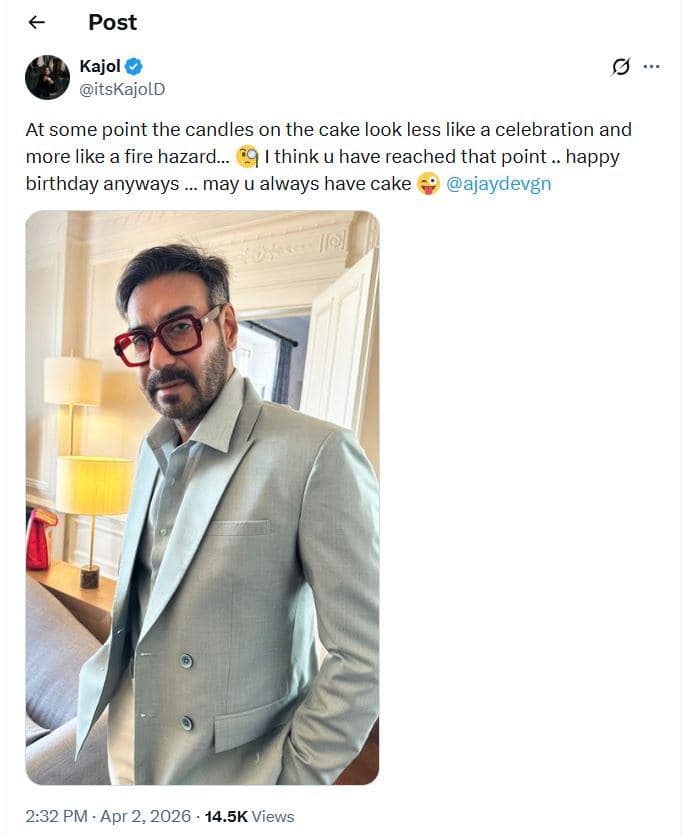Open the Kajol display name link

(99, 66)
